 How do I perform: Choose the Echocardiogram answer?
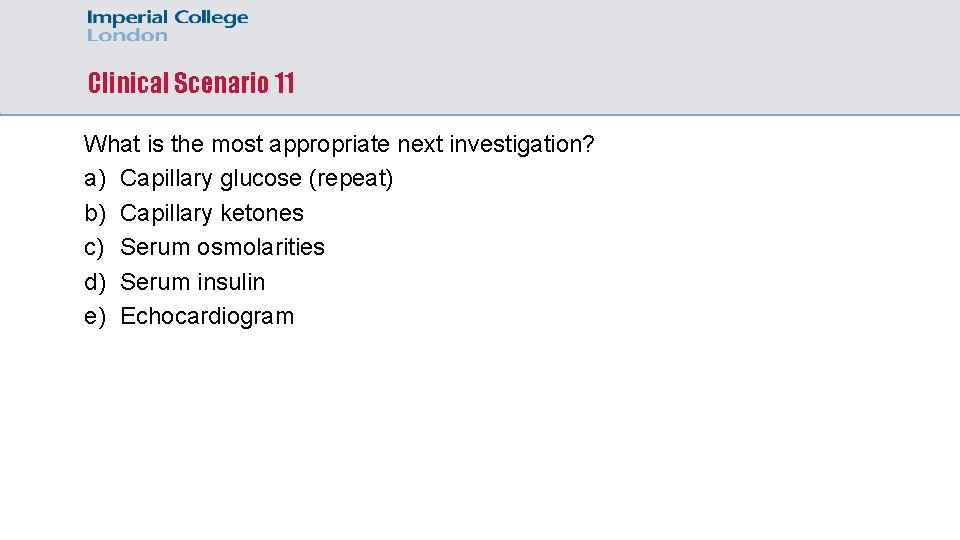point(207,316)
